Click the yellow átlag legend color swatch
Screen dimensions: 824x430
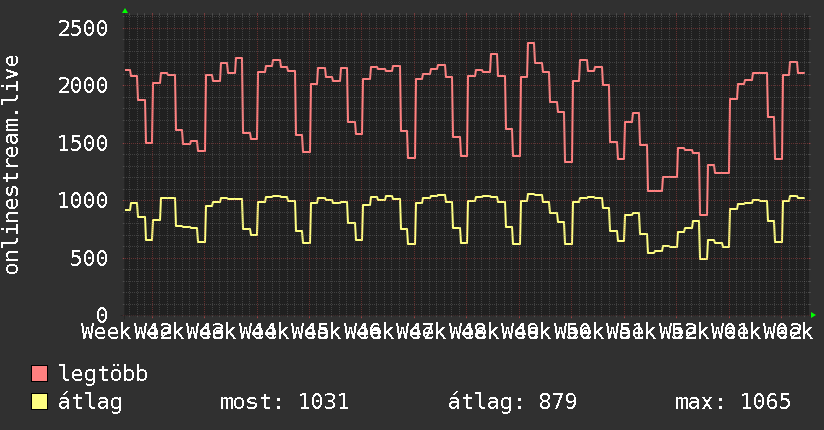pyautogui.click(x=40, y=402)
